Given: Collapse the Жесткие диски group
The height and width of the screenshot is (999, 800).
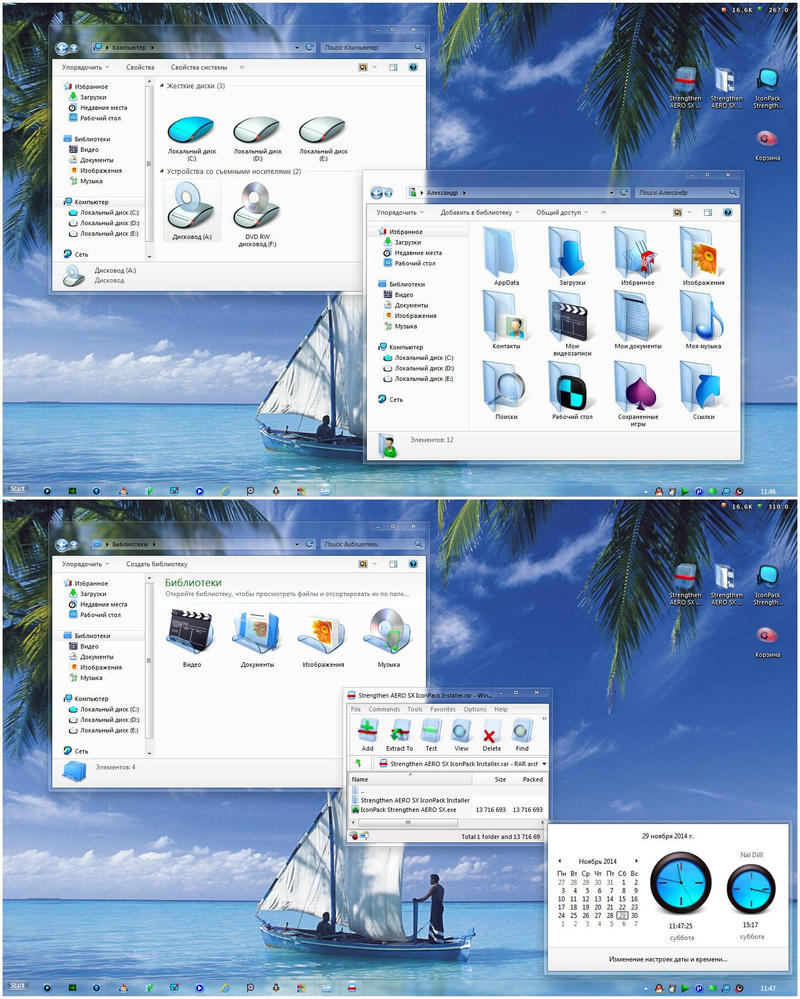Looking at the screenshot, I should click(161, 86).
